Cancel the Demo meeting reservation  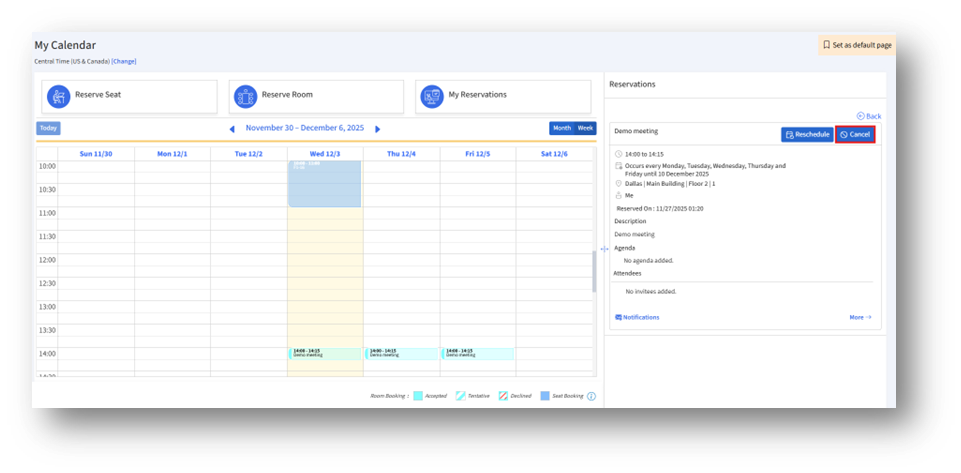click(x=855, y=134)
